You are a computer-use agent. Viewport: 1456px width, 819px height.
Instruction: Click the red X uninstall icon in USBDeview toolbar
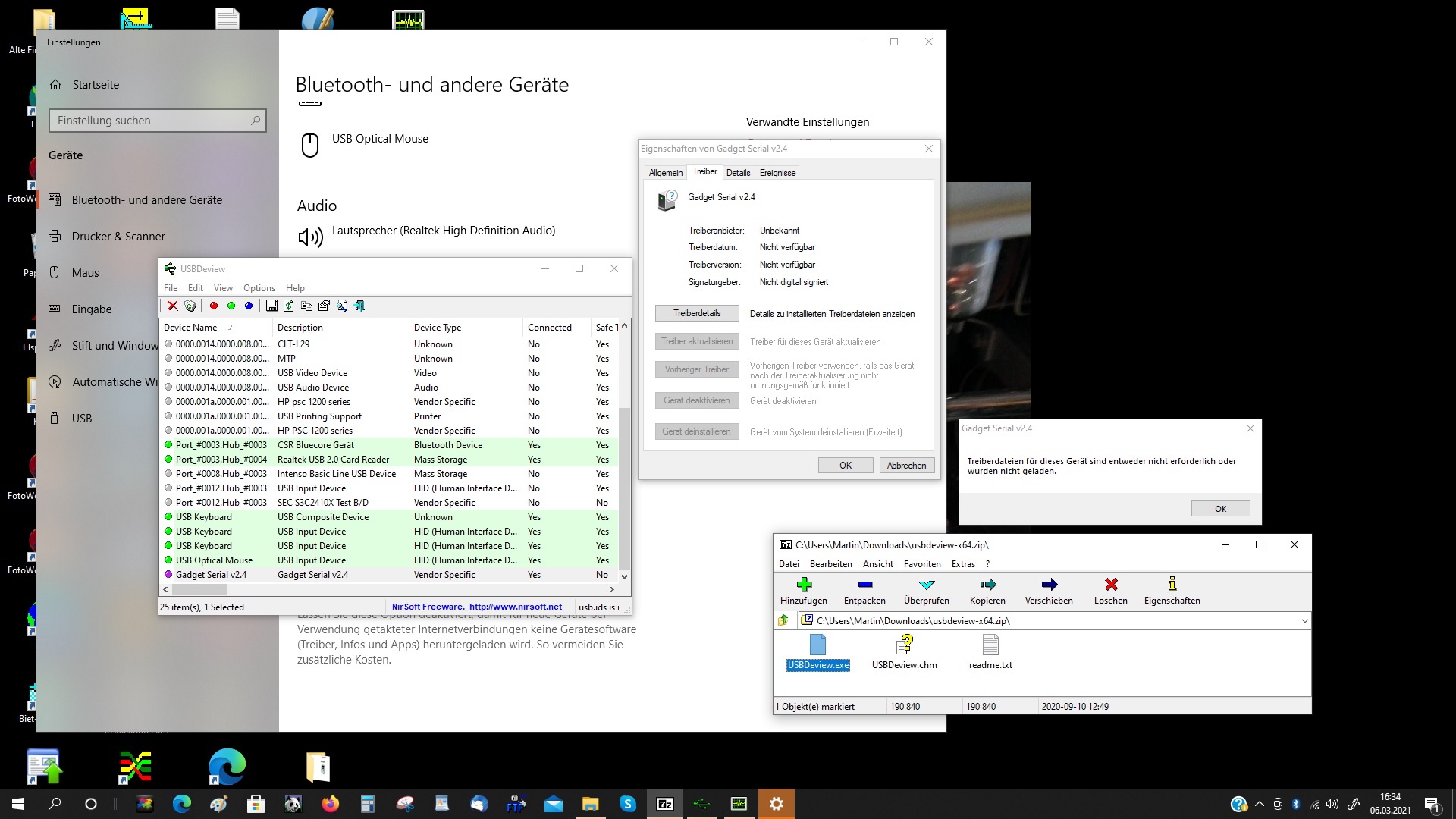173,306
